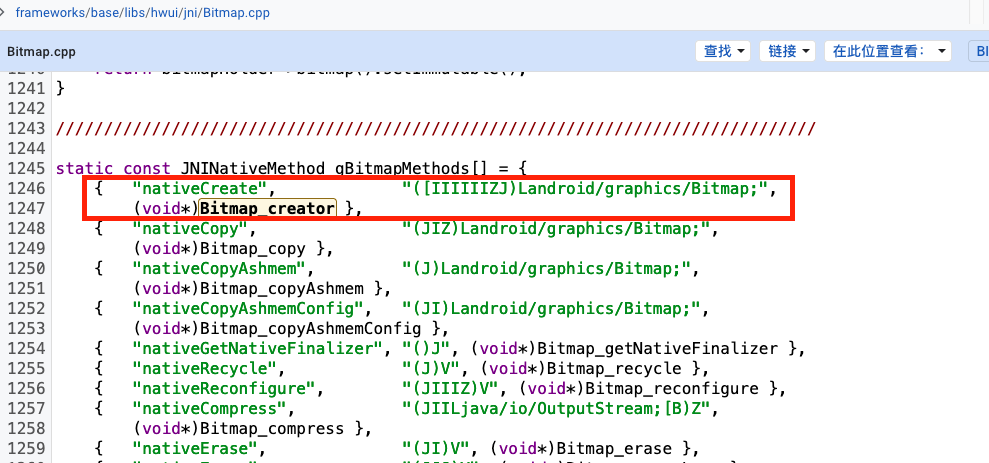989x463 pixels.
Task: Click line number 1259
Action: [26, 449]
